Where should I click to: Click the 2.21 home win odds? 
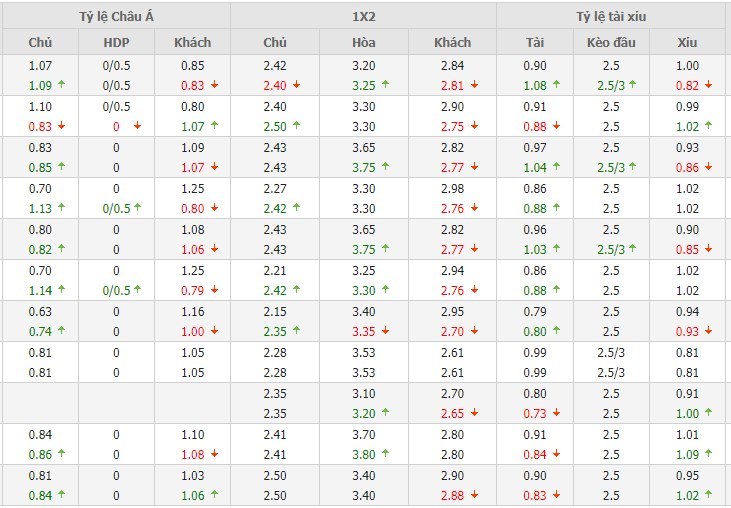(x=274, y=271)
